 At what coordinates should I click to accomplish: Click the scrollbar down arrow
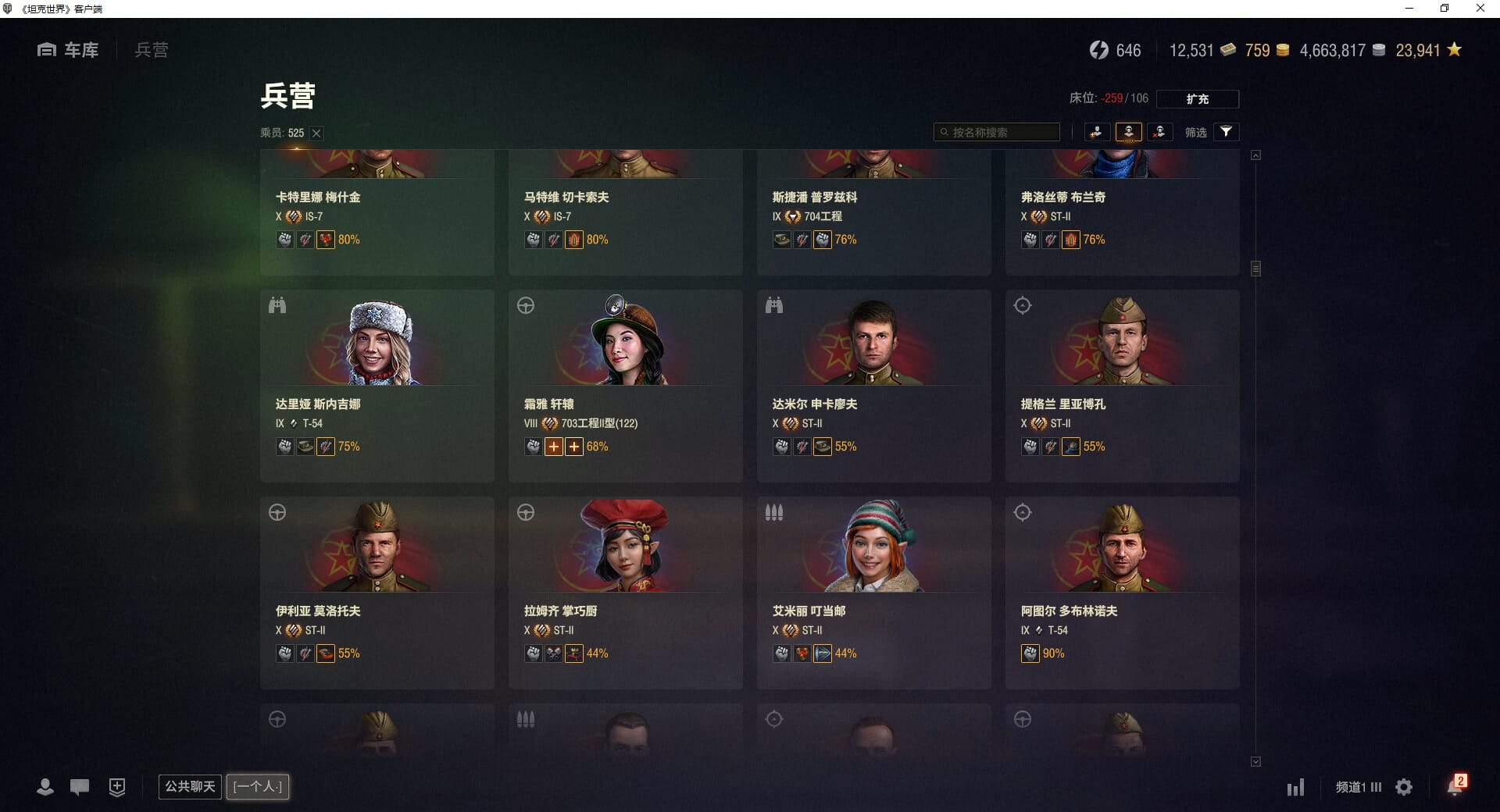pos(1255,761)
